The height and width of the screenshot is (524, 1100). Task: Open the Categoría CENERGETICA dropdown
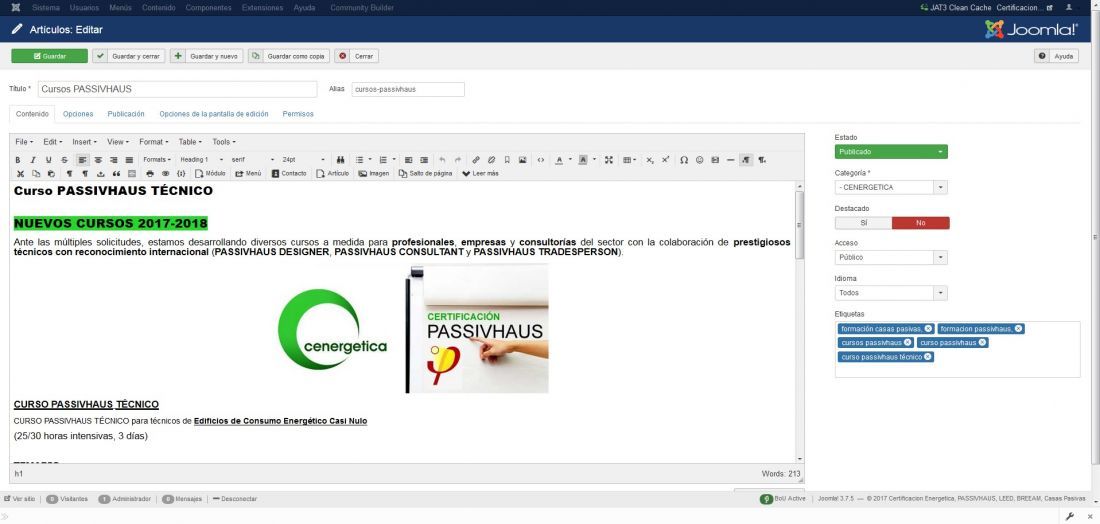[891, 187]
